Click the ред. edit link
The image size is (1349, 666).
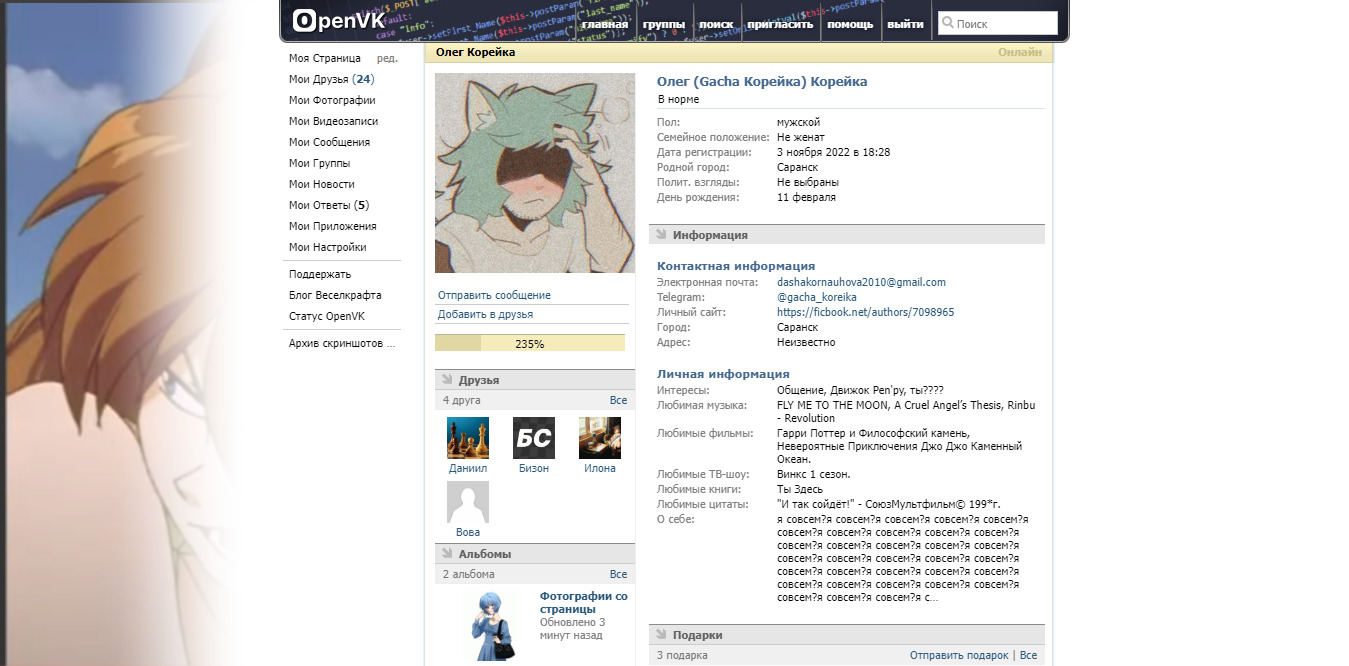387,58
